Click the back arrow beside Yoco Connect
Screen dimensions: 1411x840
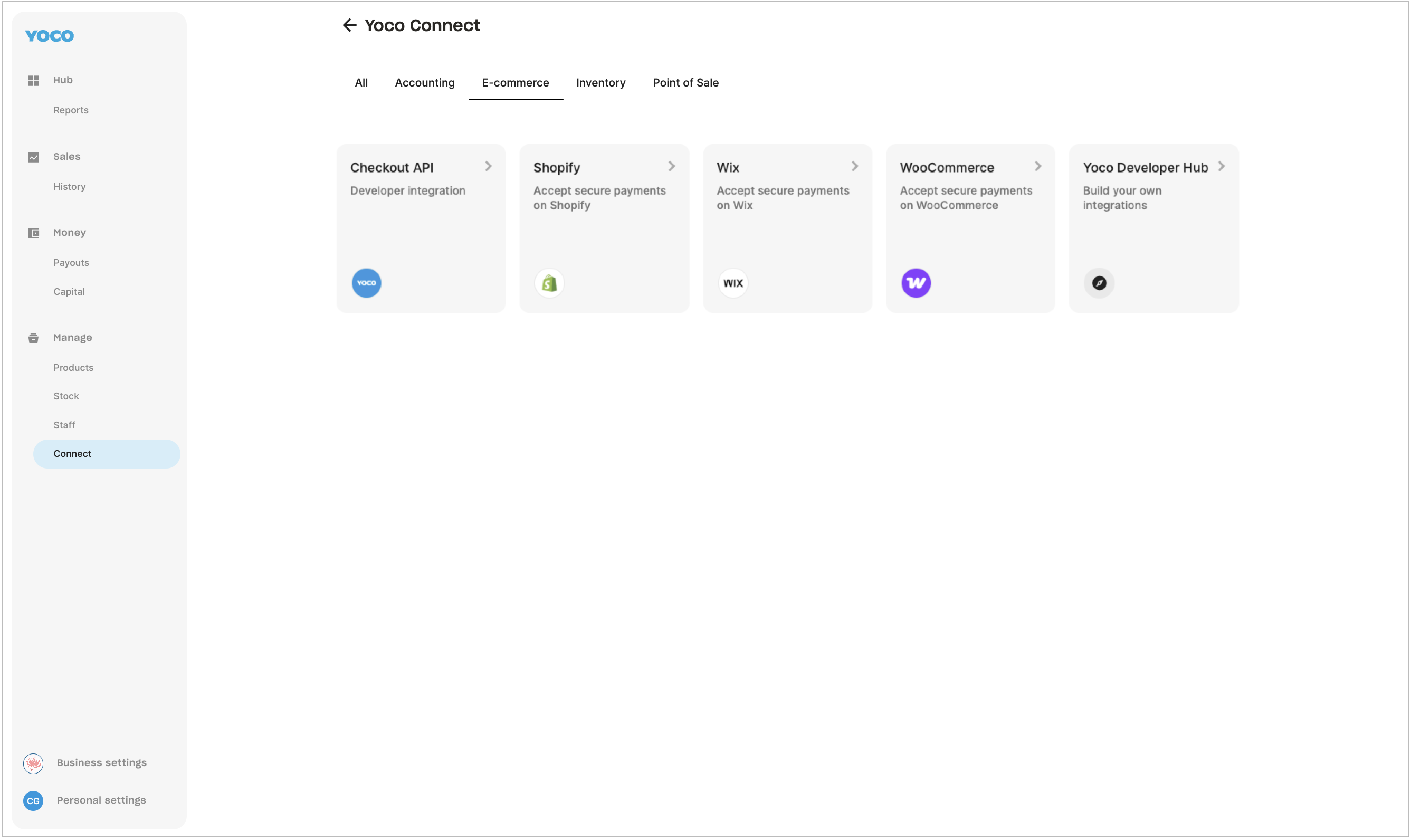[x=349, y=25]
